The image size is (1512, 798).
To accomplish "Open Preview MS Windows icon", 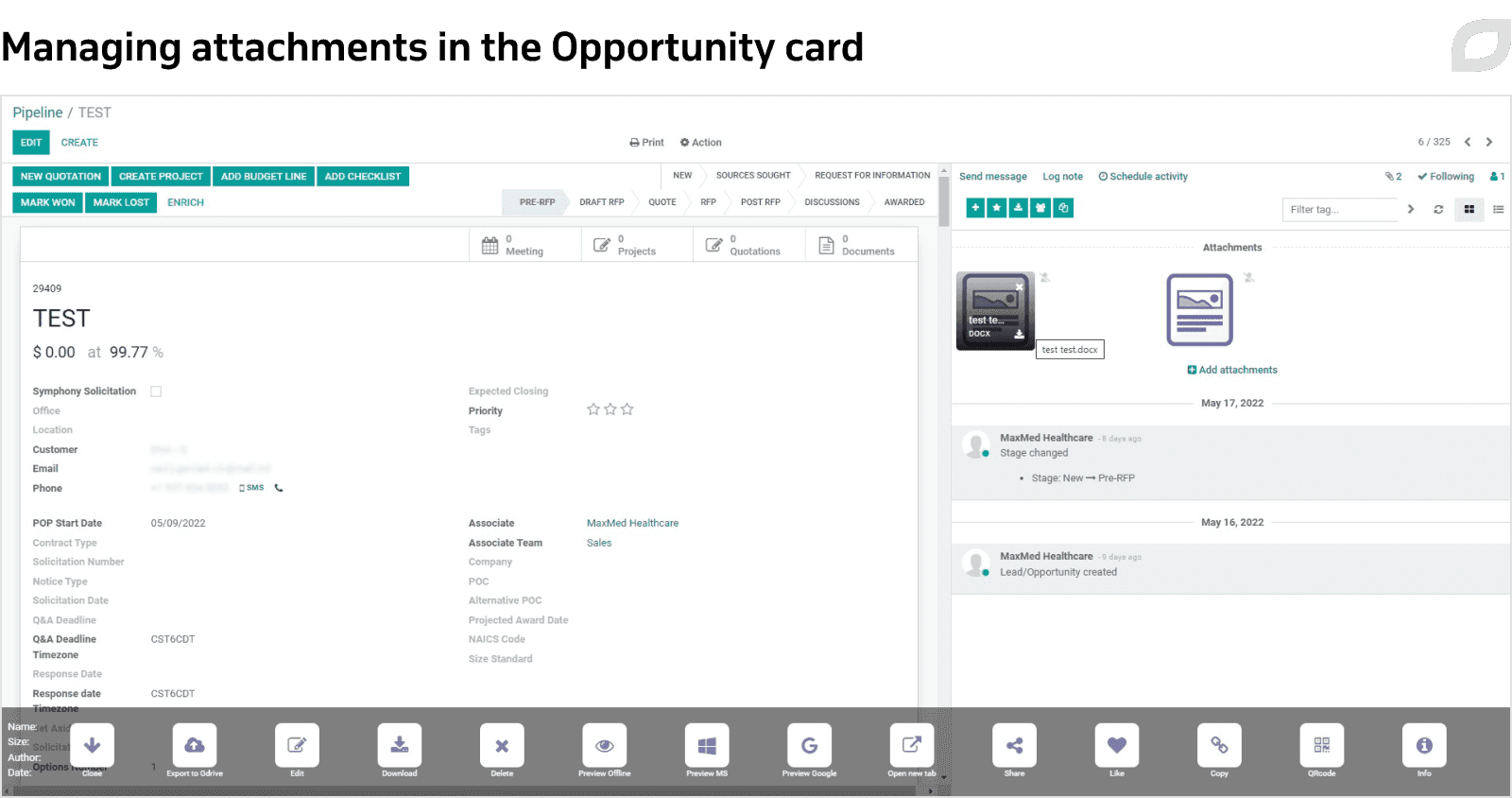I will [707, 745].
